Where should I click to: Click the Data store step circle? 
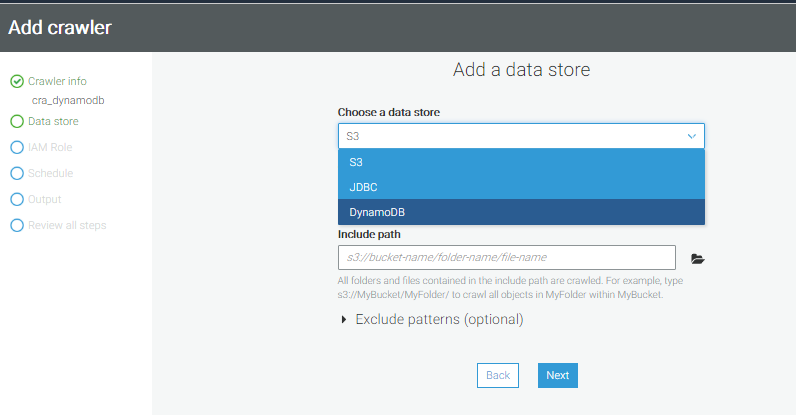click(x=17, y=121)
